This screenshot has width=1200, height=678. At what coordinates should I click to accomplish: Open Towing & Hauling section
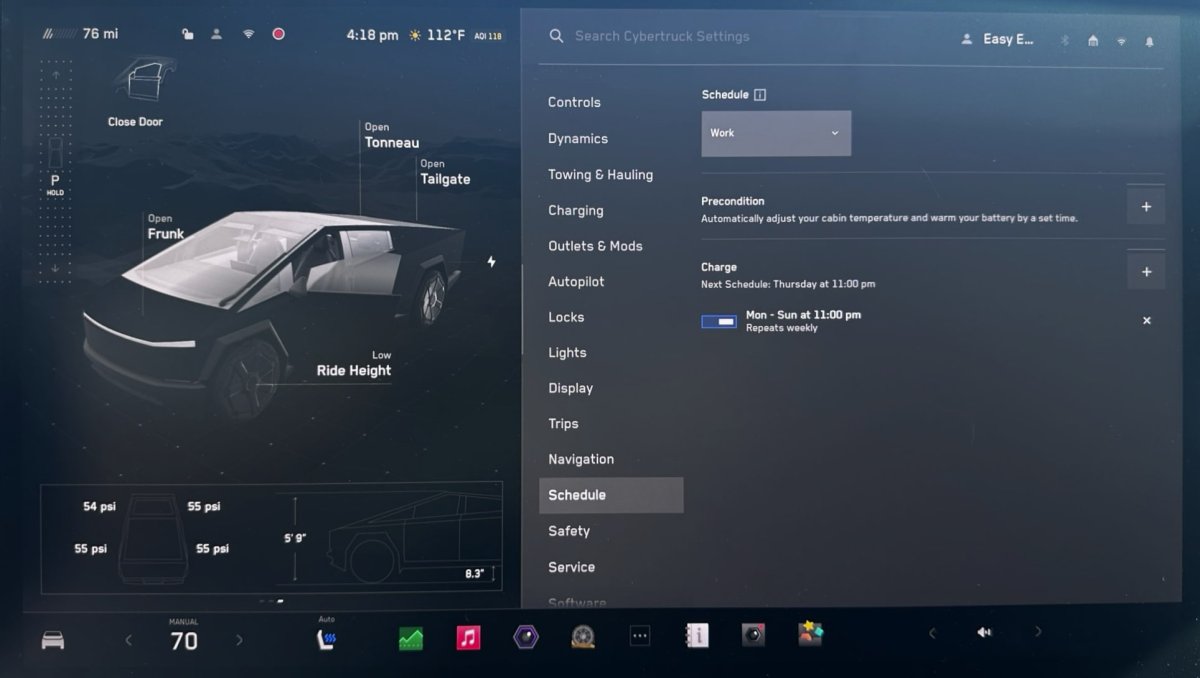(x=600, y=174)
